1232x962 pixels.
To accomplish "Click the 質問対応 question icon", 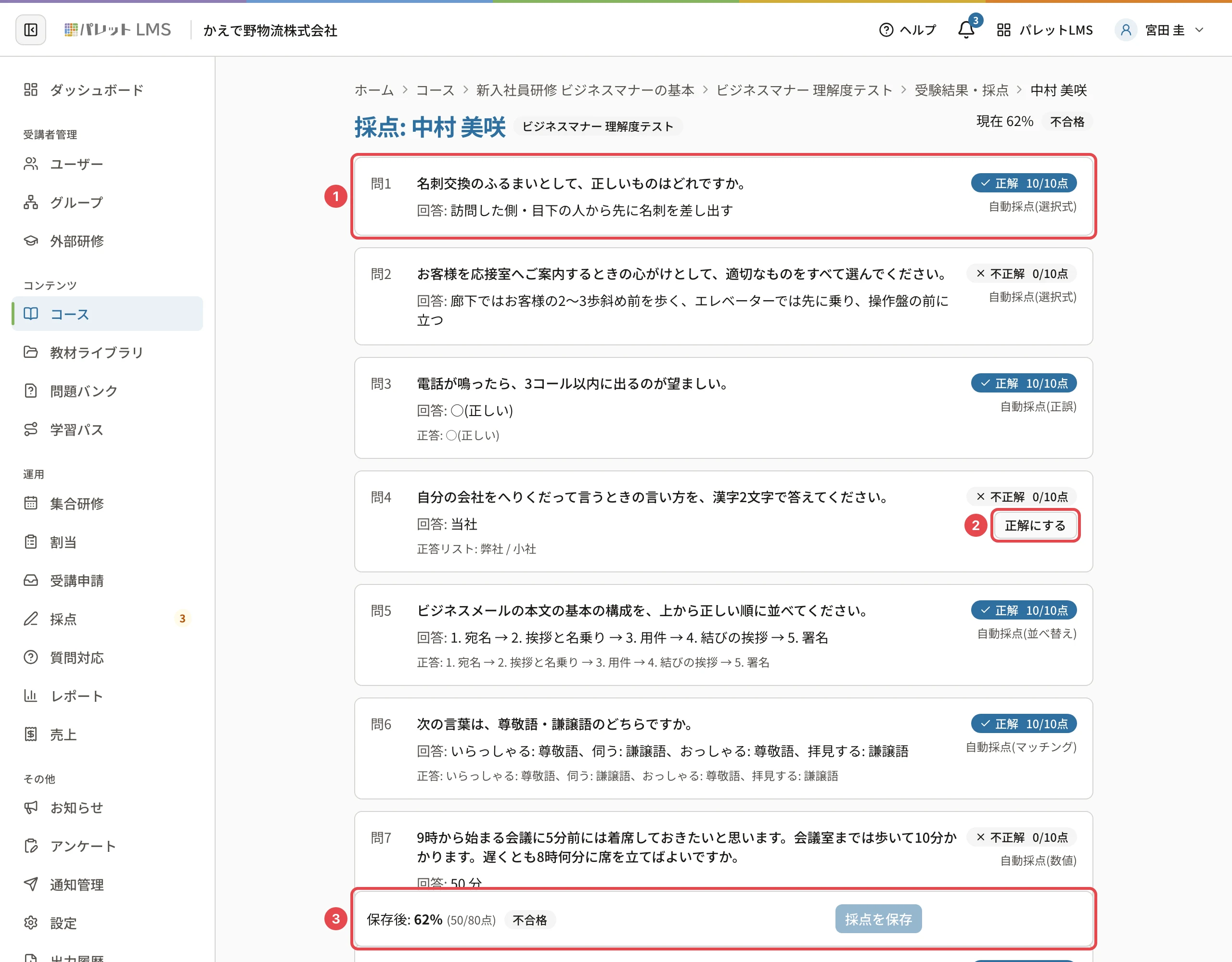I will (31, 658).
